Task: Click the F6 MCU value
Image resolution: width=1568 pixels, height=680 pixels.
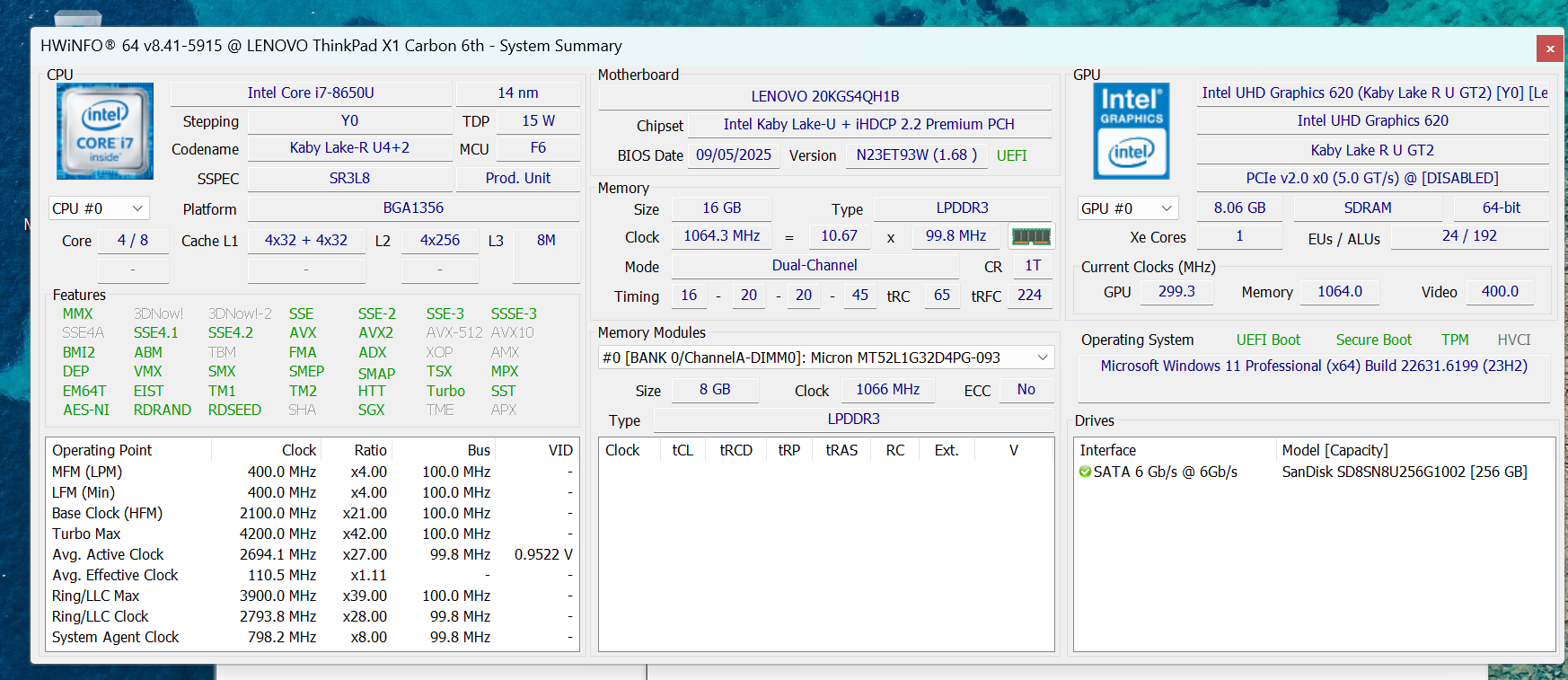Action: click(539, 147)
